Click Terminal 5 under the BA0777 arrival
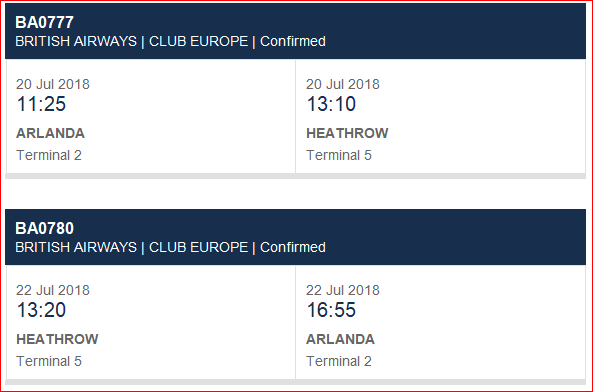Screen dimensions: 593x392 pos(339,155)
